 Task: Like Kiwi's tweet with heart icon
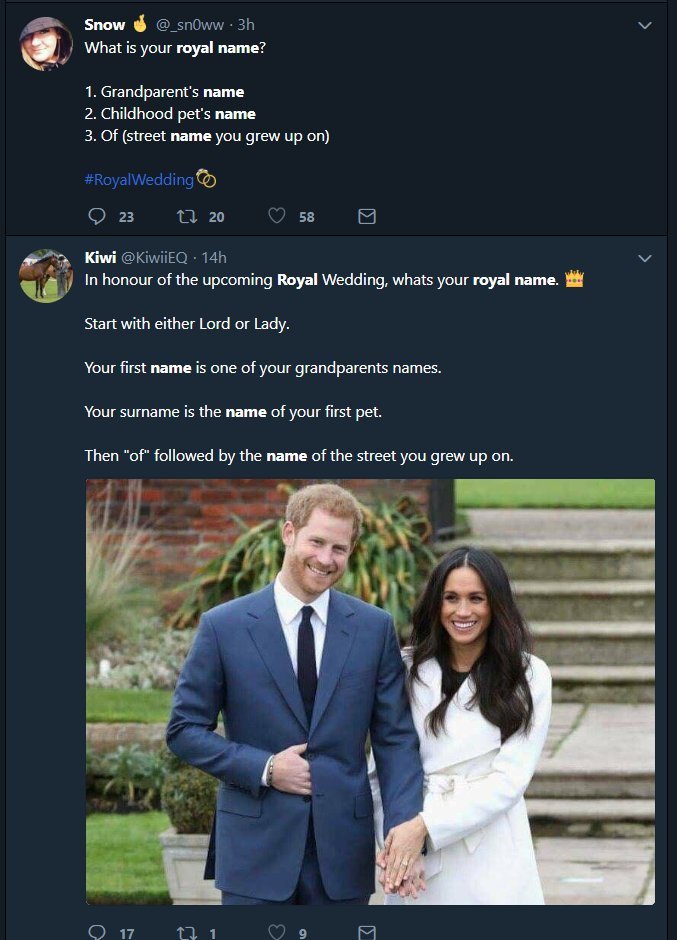[277, 932]
